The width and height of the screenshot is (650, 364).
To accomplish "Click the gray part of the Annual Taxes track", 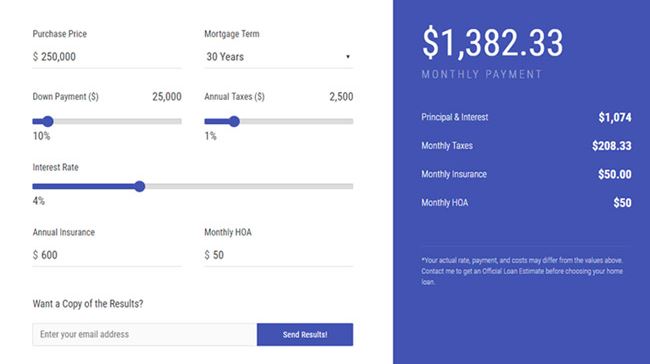I will point(296,121).
